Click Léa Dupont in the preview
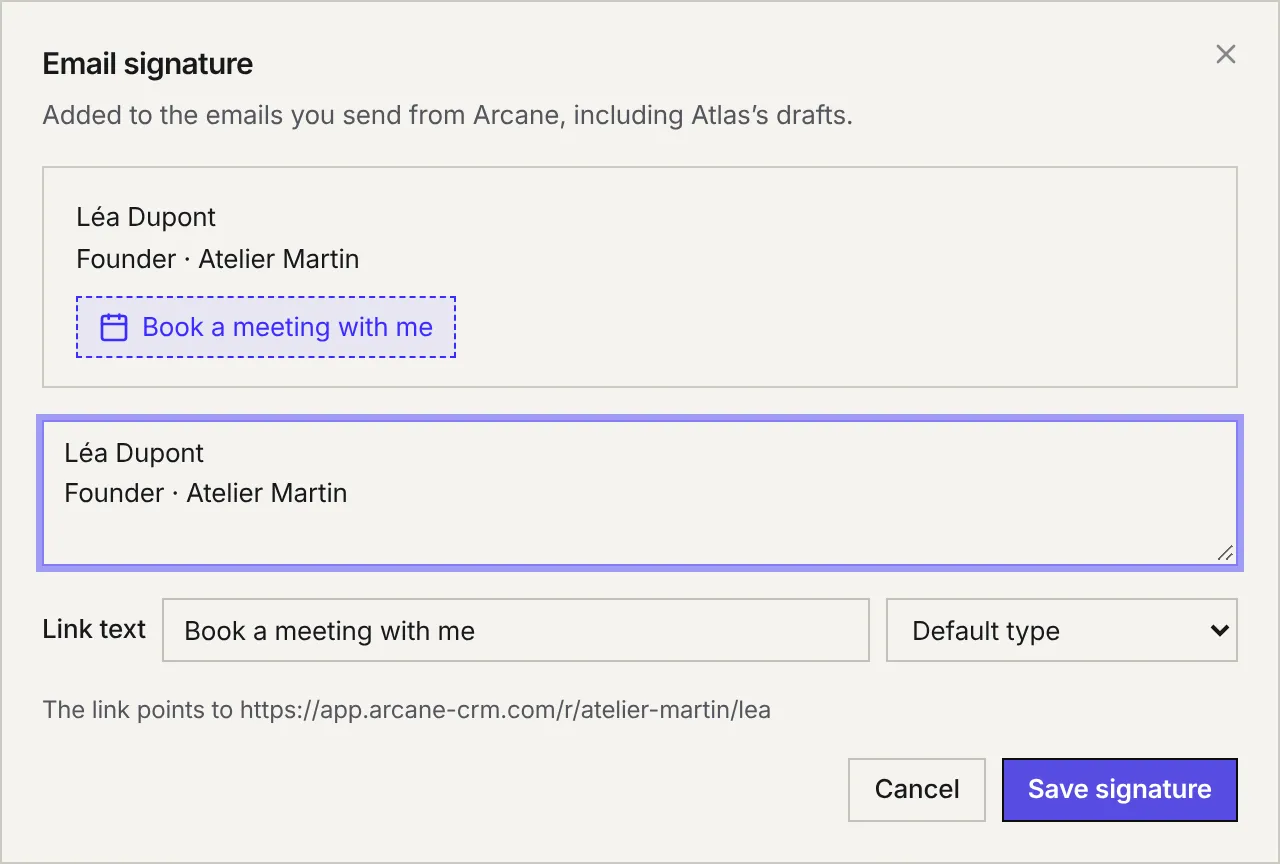Image resolution: width=1280 pixels, height=864 pixels. (x=146, y=217)
